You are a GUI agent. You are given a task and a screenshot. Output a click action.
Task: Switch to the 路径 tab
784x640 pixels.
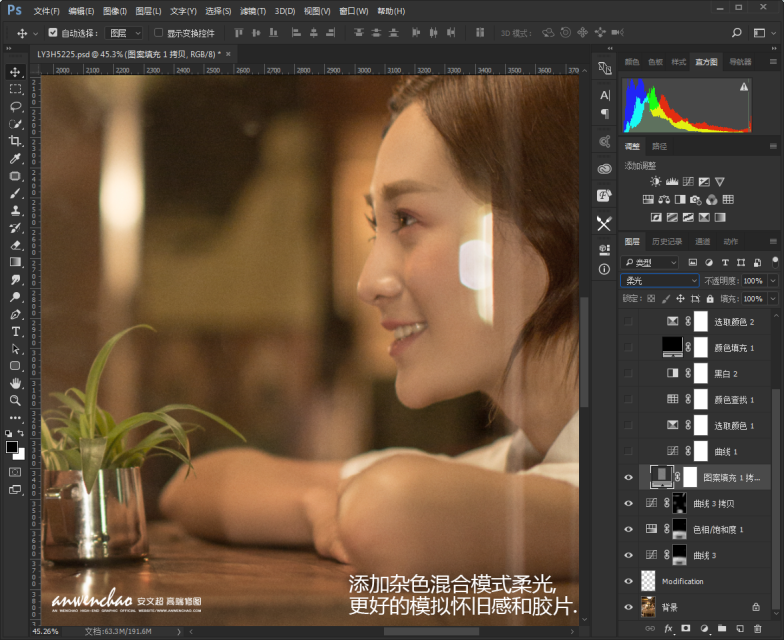[x=660, y=146]
